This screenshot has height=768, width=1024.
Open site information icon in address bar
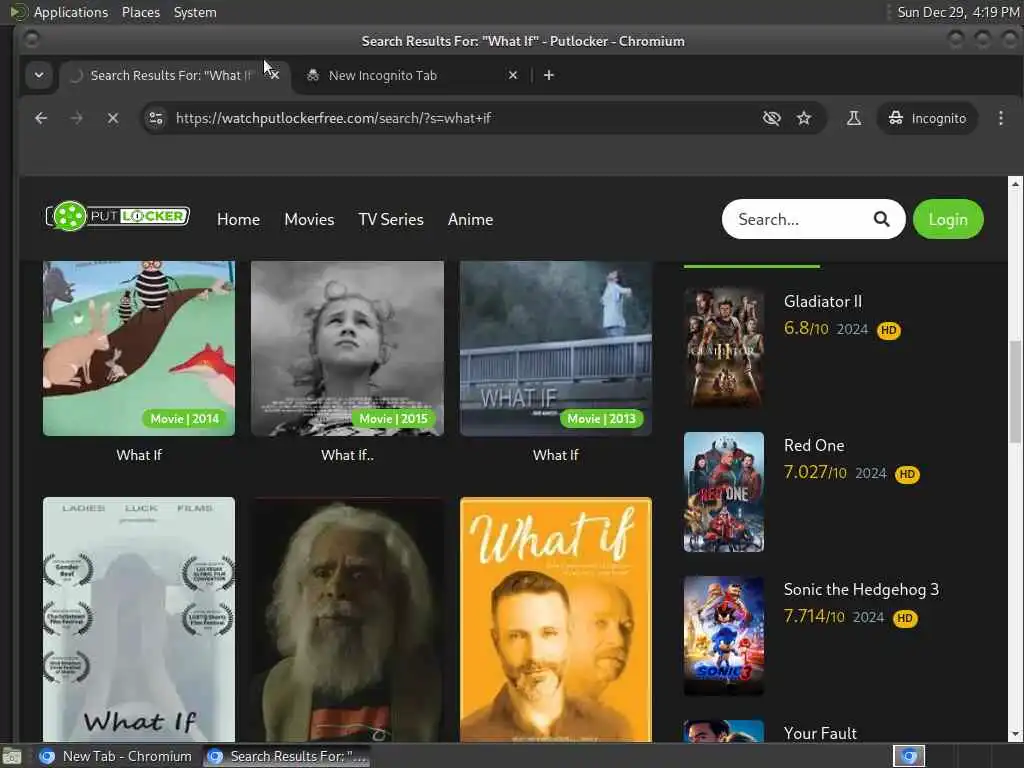click(156, 118)
